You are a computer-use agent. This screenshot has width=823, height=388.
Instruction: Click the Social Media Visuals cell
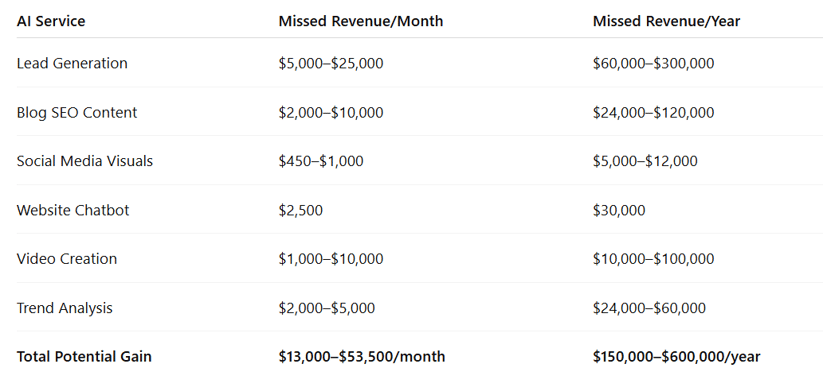pyautogui.click(x=85, y=161)
